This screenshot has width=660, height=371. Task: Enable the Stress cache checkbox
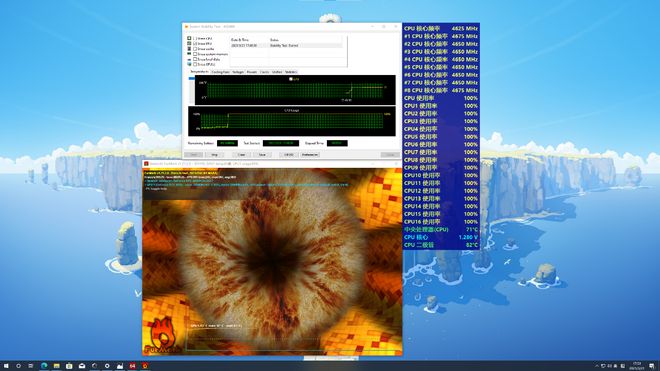point(195,49)
